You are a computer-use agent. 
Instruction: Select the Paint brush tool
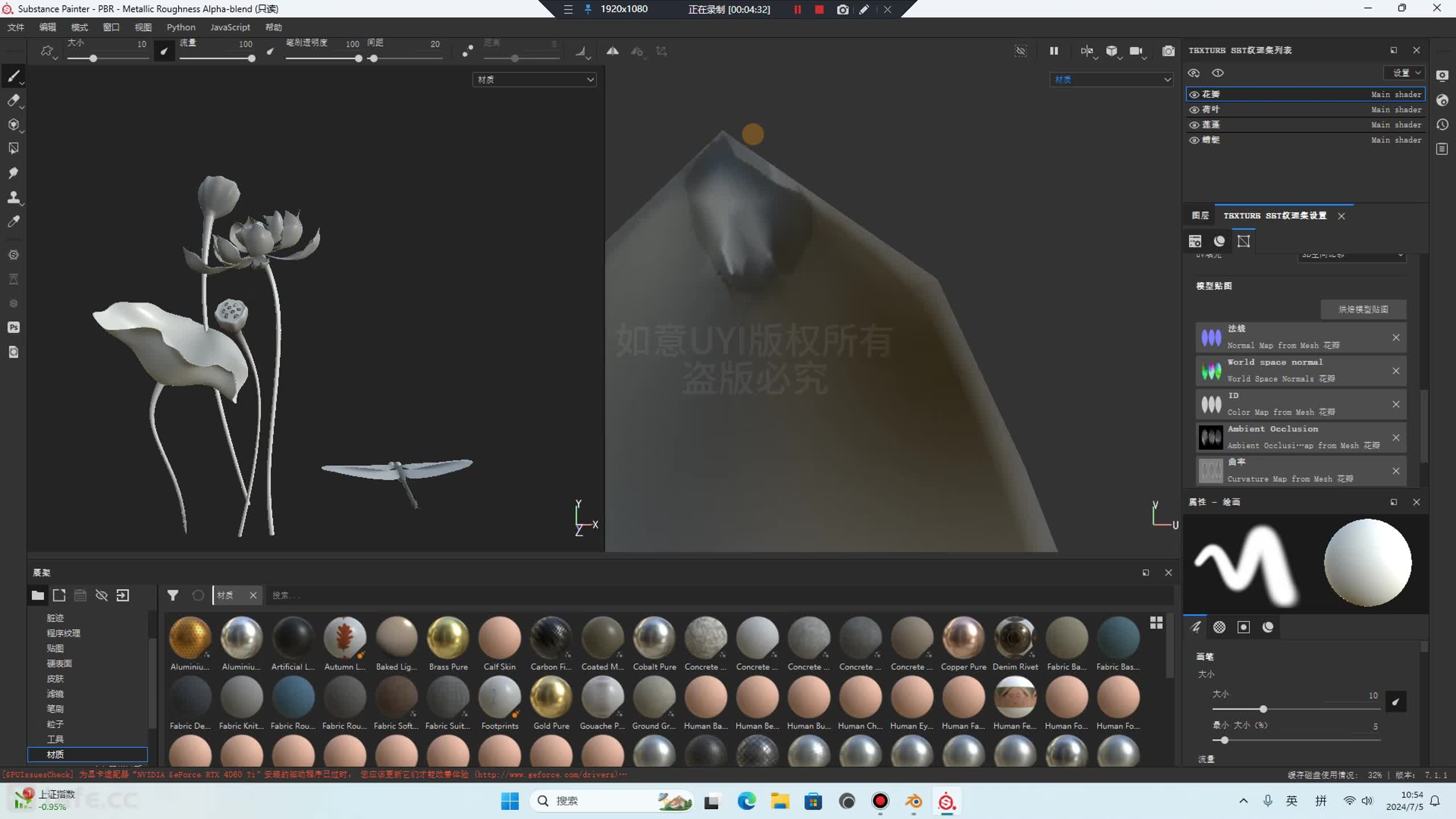(x=14, y=76)
